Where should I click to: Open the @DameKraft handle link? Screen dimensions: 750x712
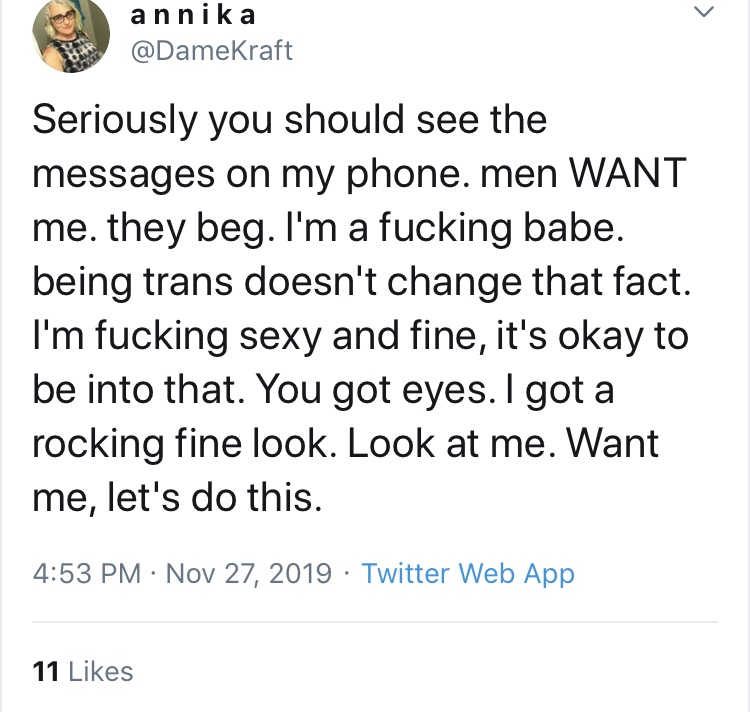(x=212, y=51)
